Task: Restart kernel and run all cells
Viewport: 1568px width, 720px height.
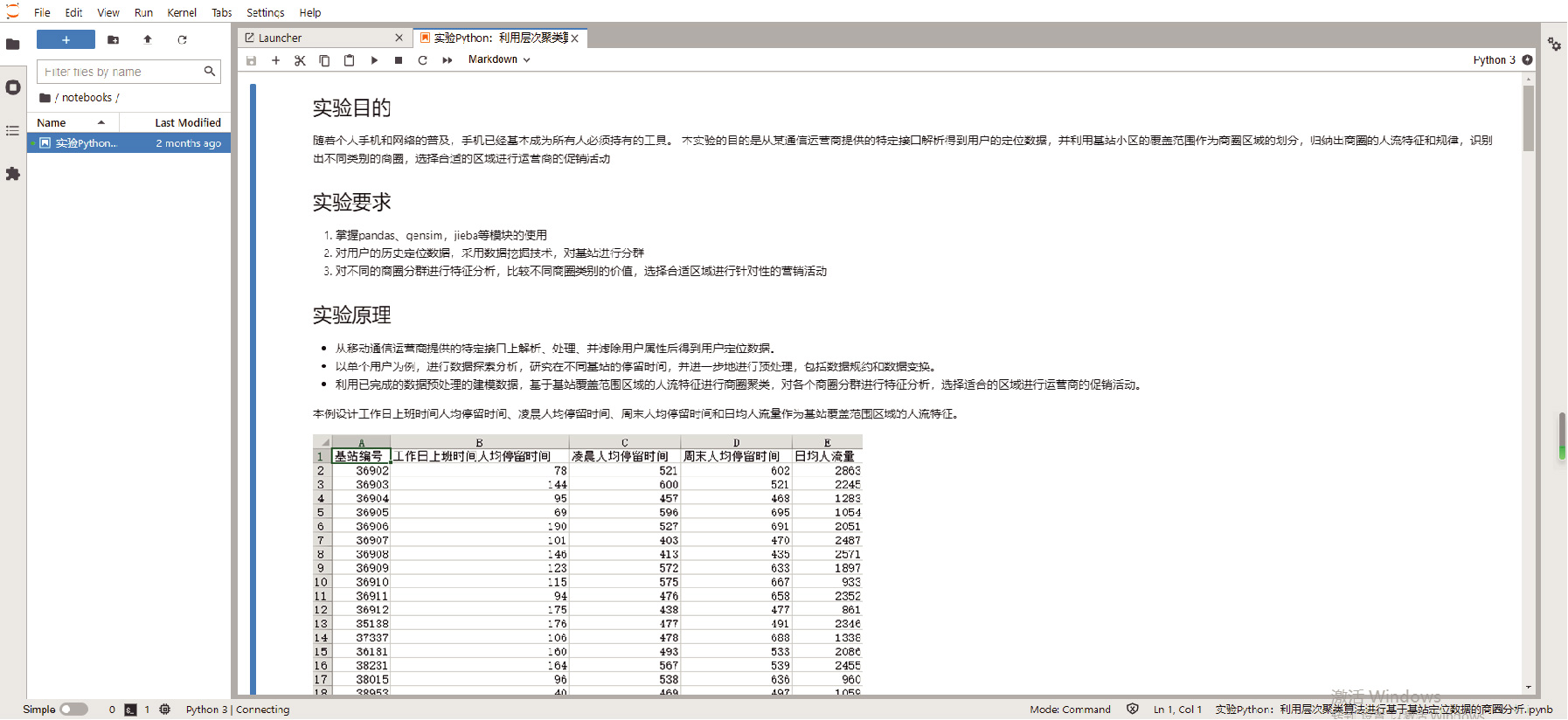Action: point(448,60)
